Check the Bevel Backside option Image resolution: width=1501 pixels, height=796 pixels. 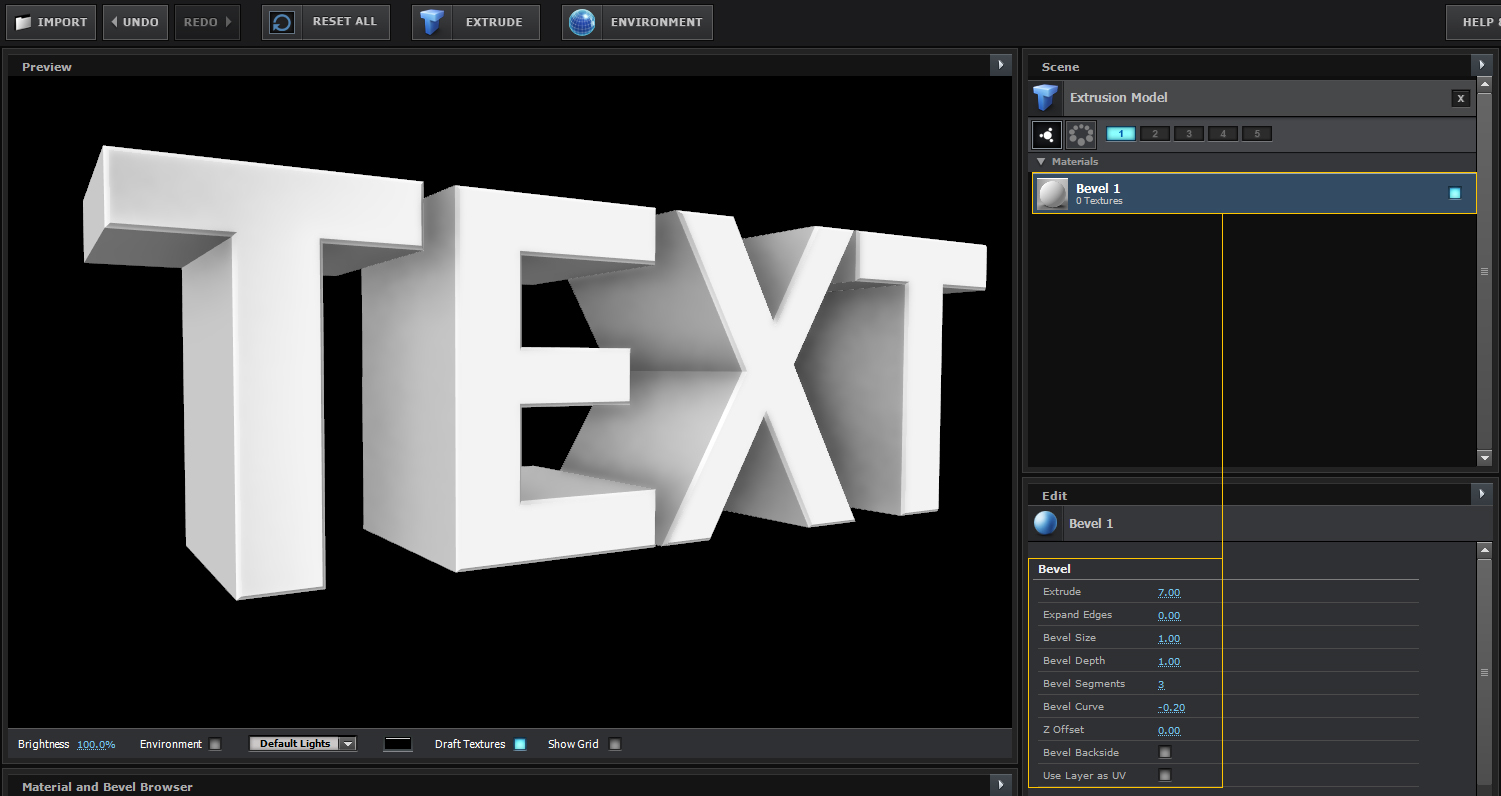click(1164, 752)
